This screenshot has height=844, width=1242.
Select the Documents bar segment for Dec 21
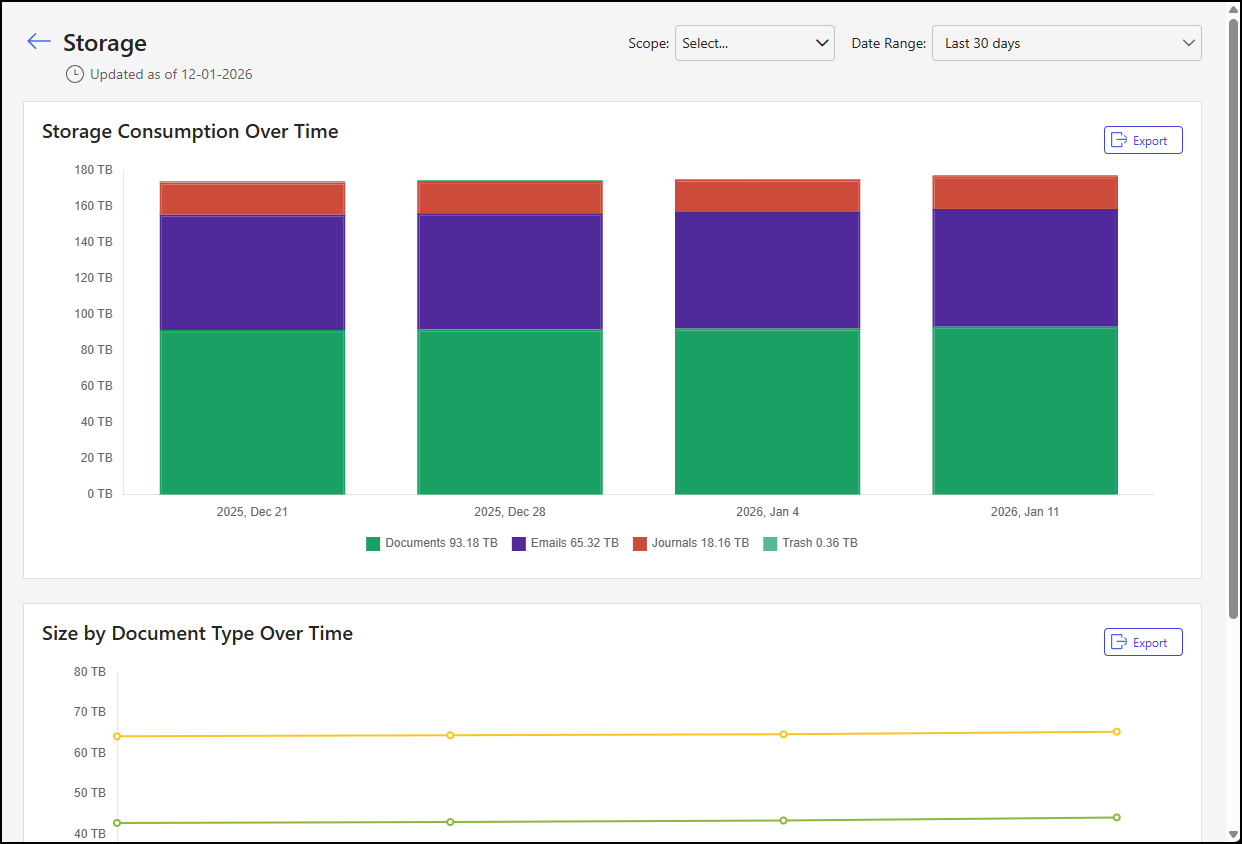pyautogui.click(x=252, y=412)
